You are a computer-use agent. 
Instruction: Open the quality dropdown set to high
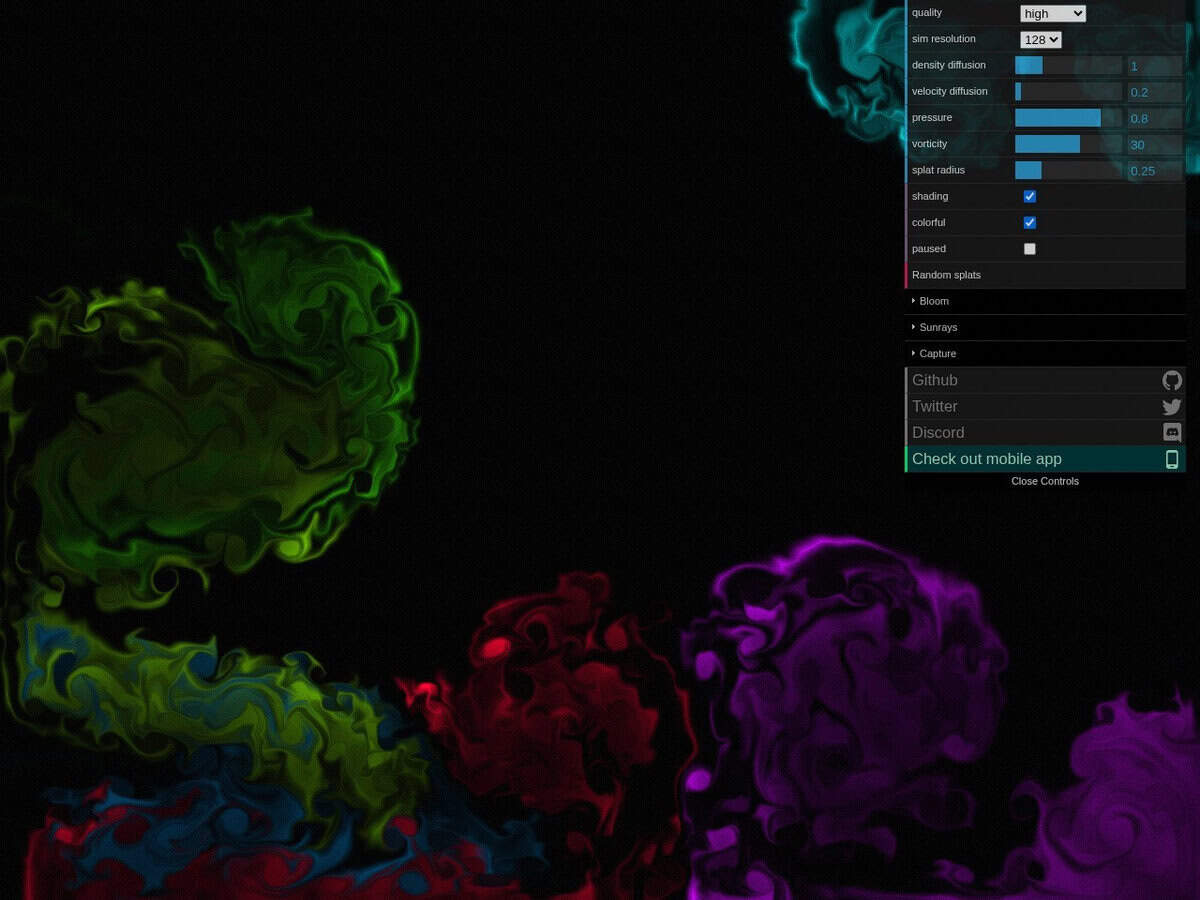(x=1052, y=13)
